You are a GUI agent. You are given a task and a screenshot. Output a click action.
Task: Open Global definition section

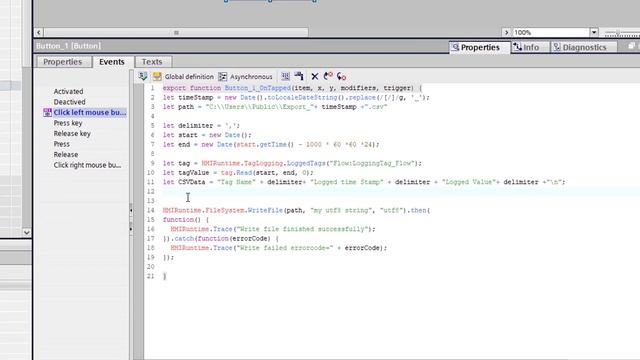pos(189,77)
